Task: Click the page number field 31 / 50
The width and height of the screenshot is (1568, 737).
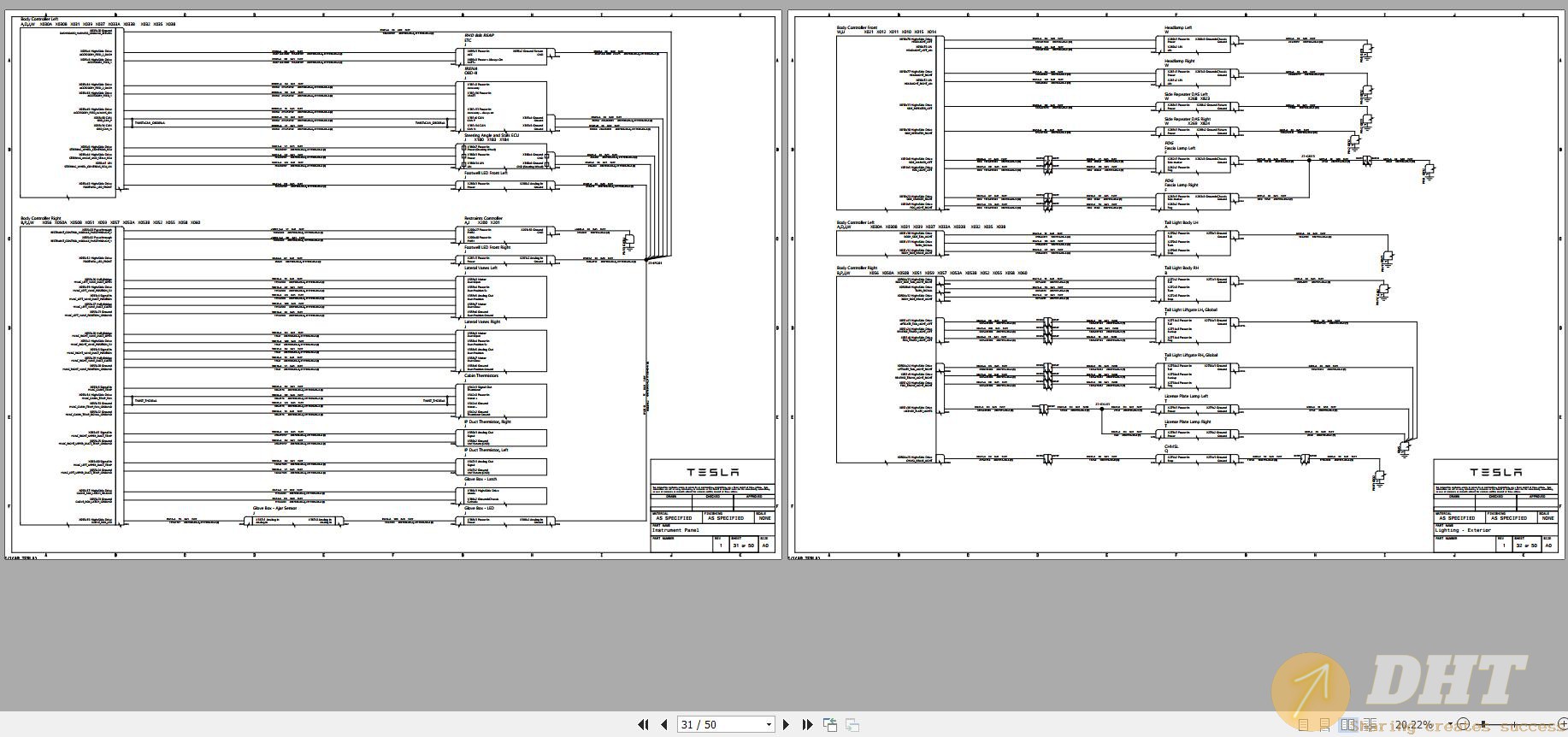Action: point(726,724)
